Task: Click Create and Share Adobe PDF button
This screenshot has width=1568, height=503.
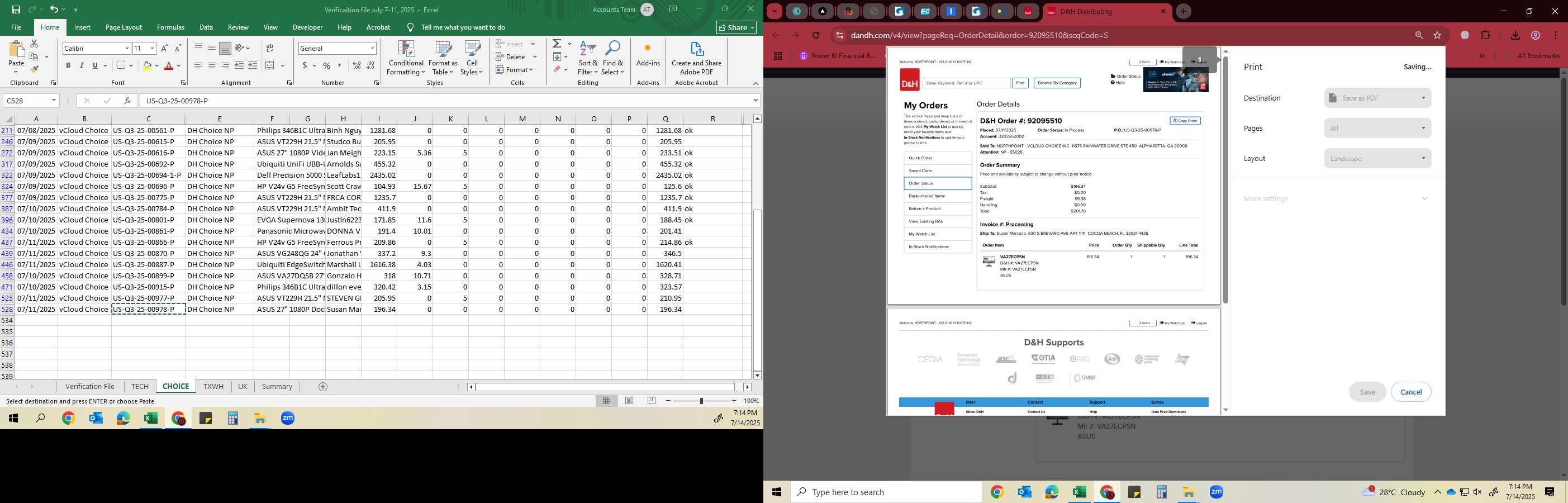Action: tap(696, 58)
